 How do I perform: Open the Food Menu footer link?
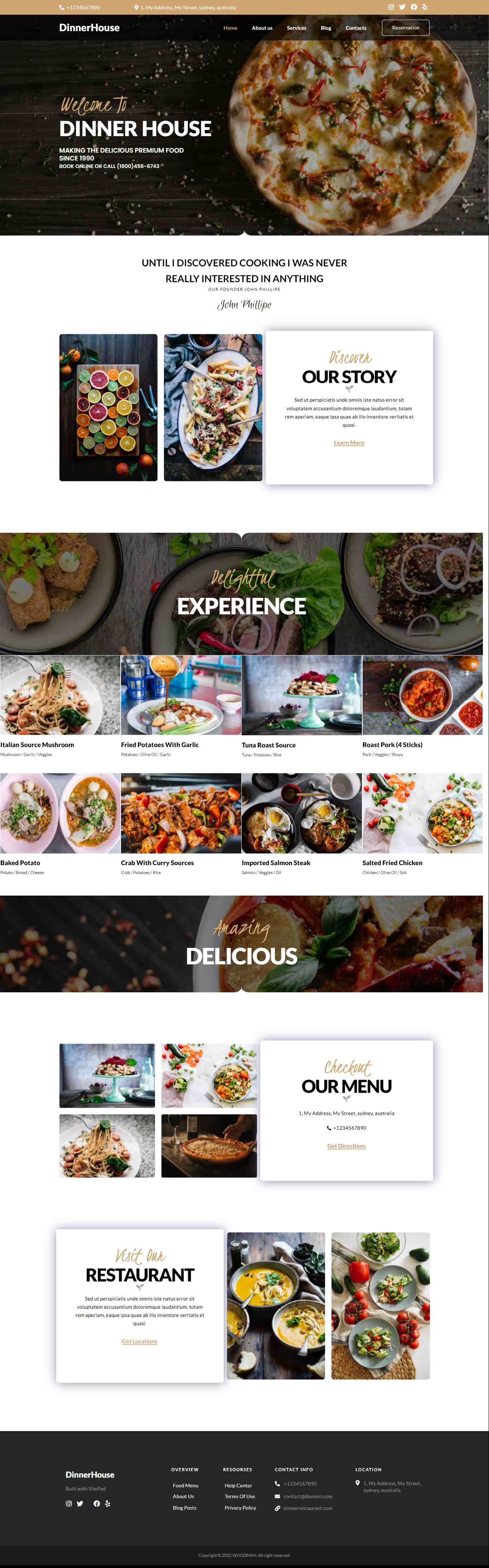(185, 1485)
